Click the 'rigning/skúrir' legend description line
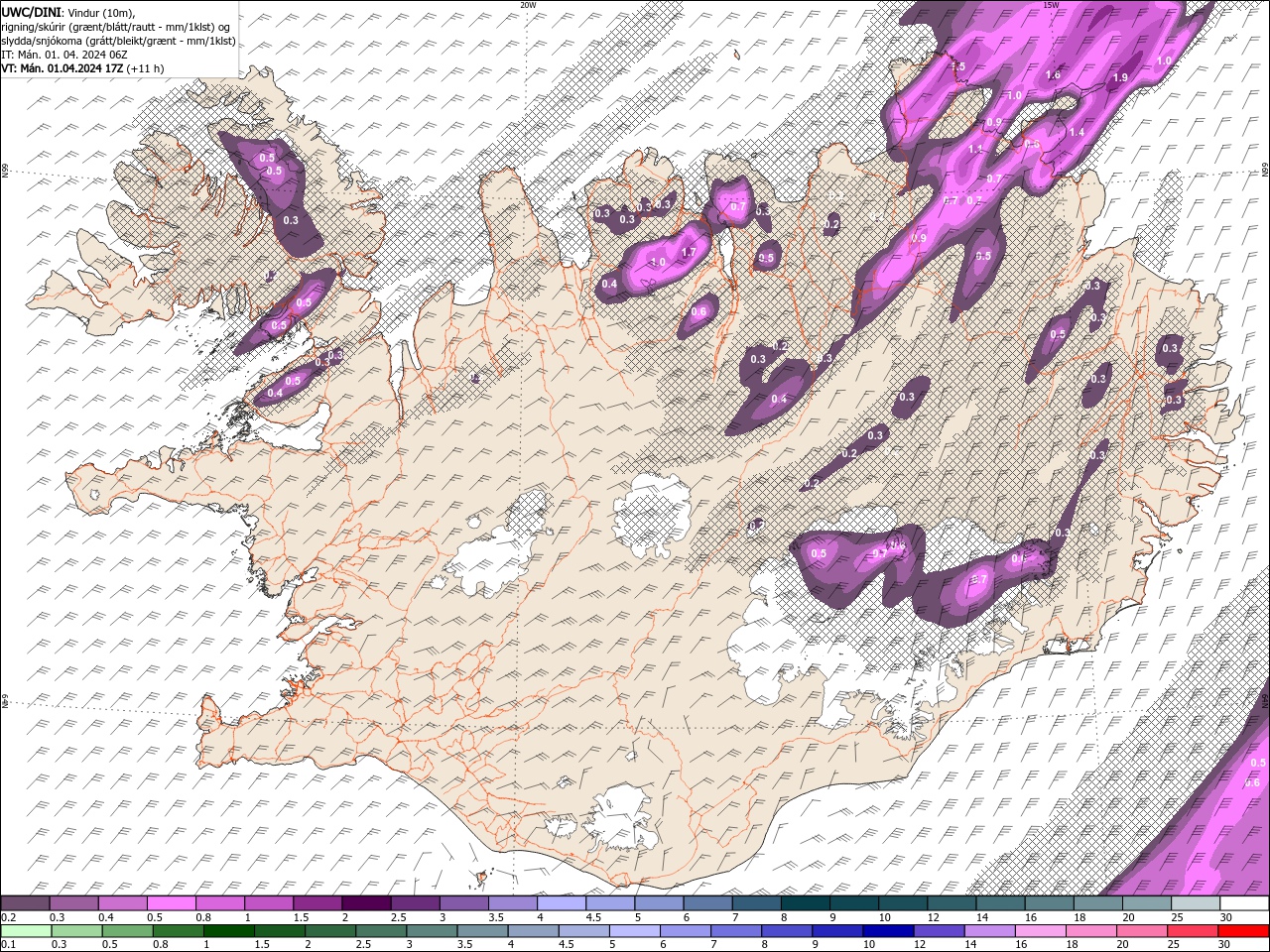Viewport: 1270px width, 952px height. click(117, 26)
